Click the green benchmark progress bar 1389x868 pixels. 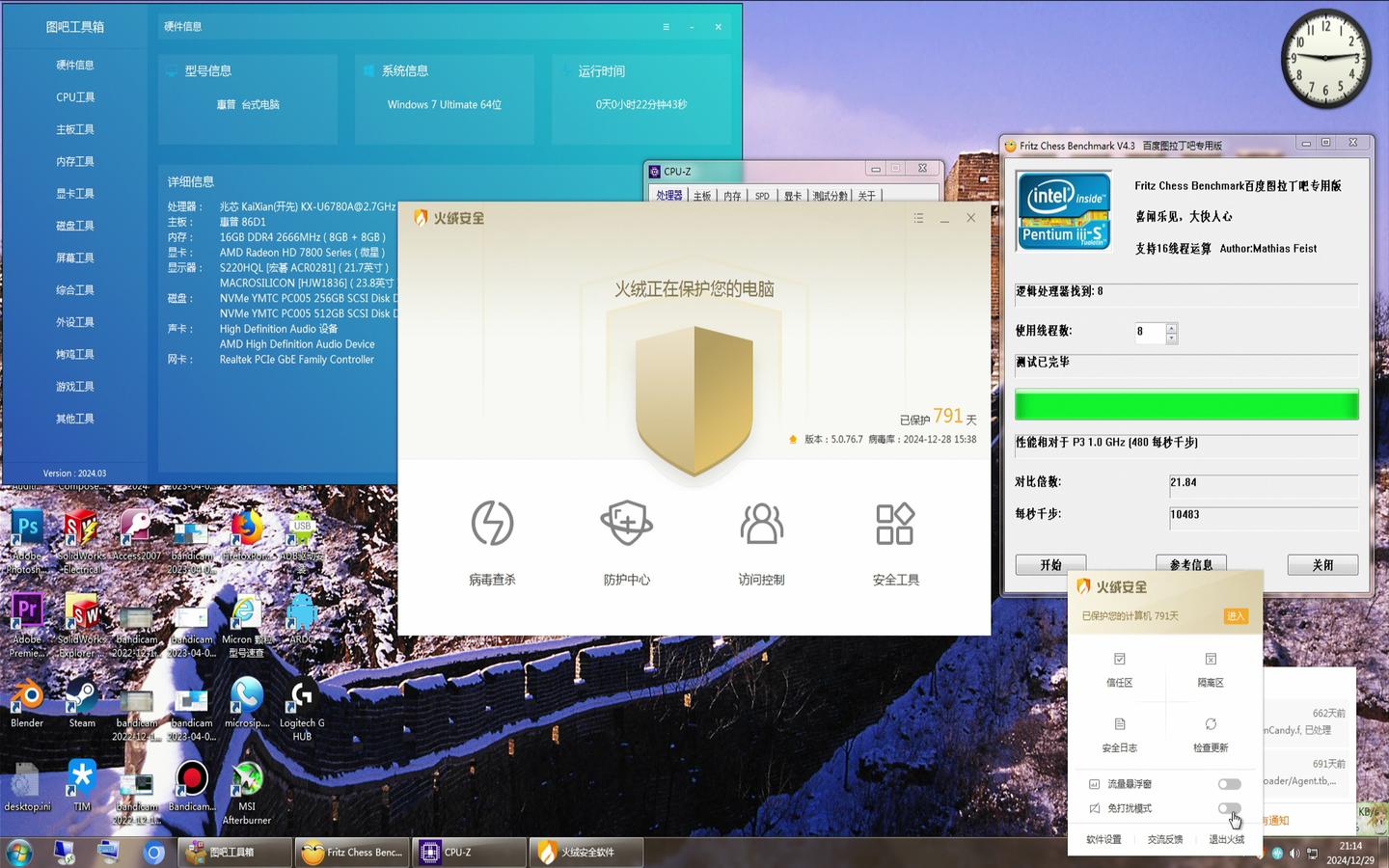(1186, 405)
